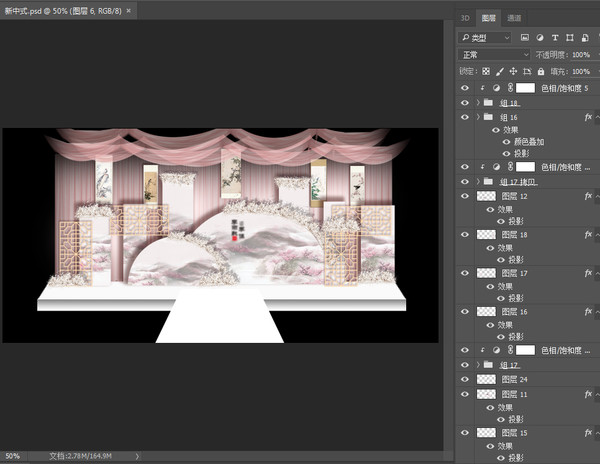Collapse effects of 图层 18
Screen dimensions: 600x464
pos(597,234)
